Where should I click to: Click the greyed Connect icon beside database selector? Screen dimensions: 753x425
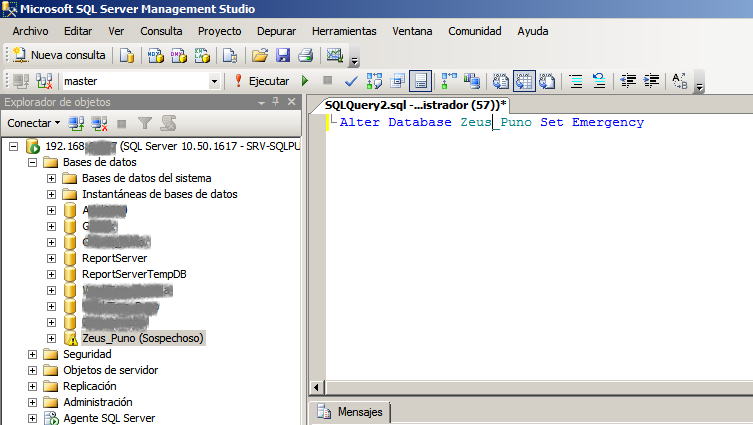(x=21, y=81)
